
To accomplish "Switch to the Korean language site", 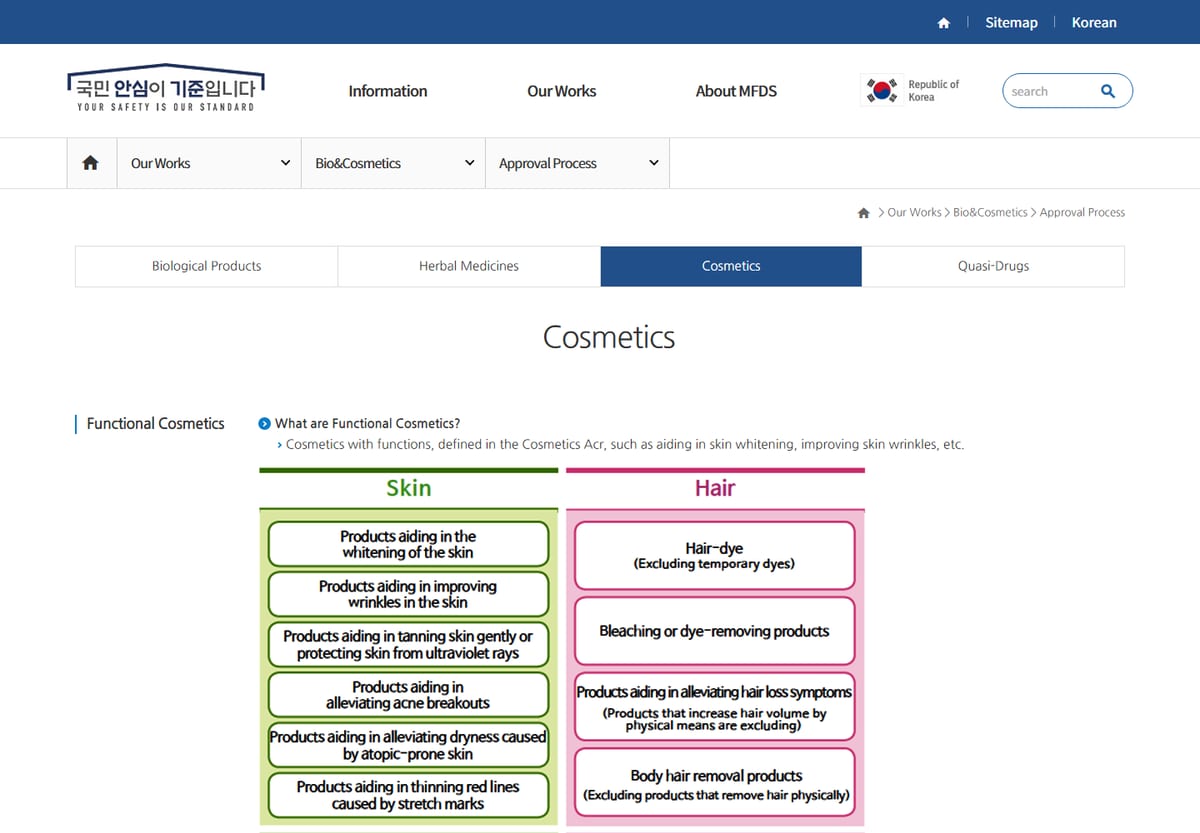I will (x=1094, y=22).
